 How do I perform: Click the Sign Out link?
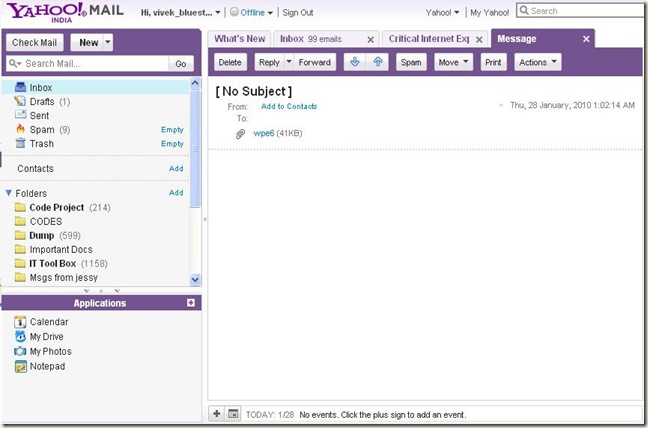click(x=298, y=13)
